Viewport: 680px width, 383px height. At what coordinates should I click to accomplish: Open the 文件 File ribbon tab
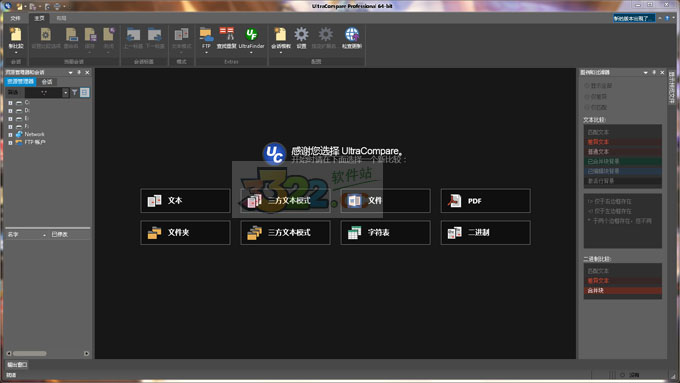(16, 18)
